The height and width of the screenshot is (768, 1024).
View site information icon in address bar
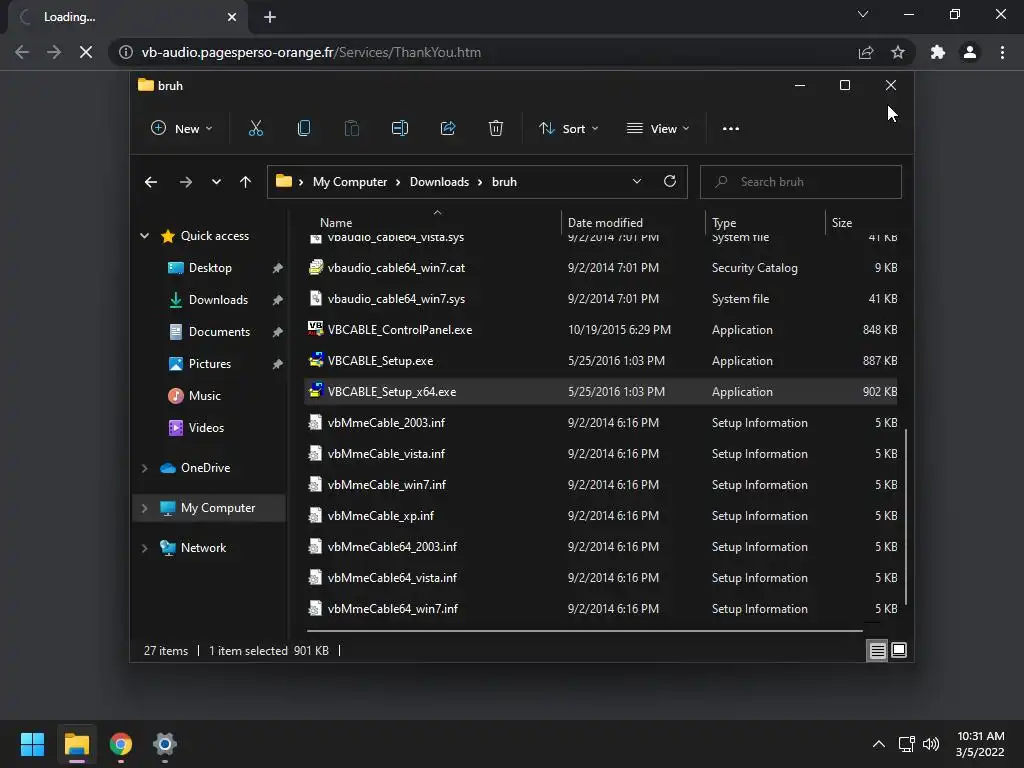[x=125, y=52]
